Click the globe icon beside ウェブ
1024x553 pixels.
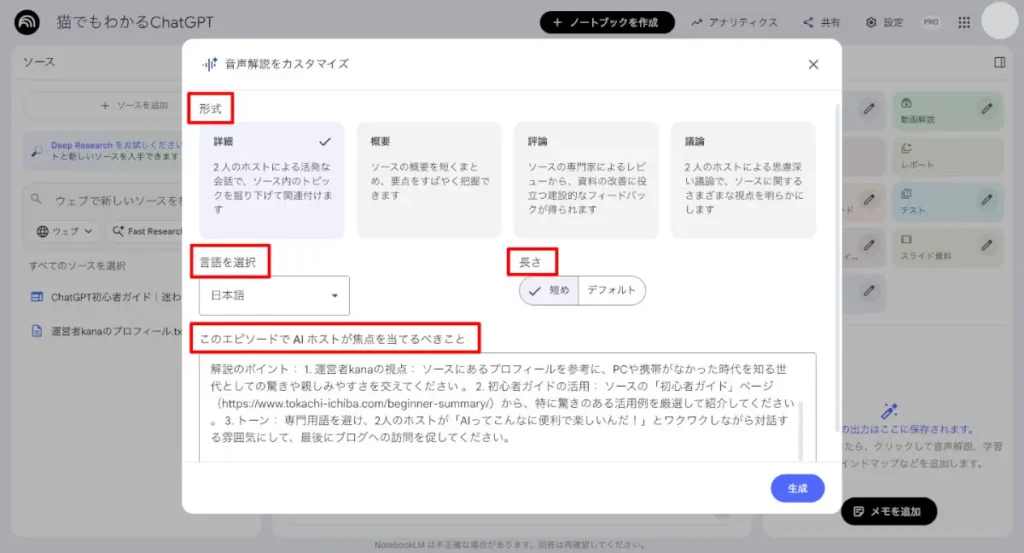pos(42,231)
